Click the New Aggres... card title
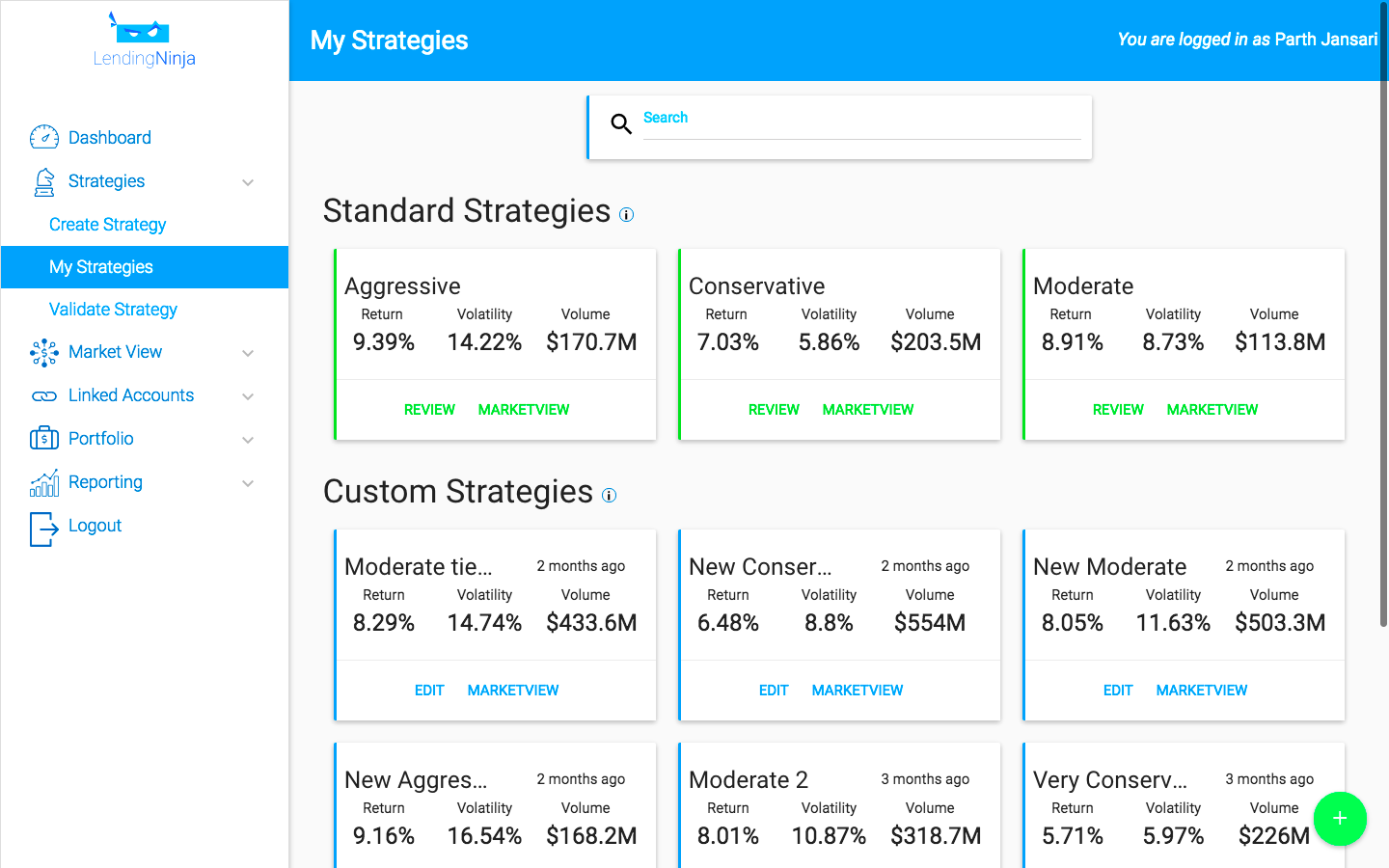 [x=416, y=779]
